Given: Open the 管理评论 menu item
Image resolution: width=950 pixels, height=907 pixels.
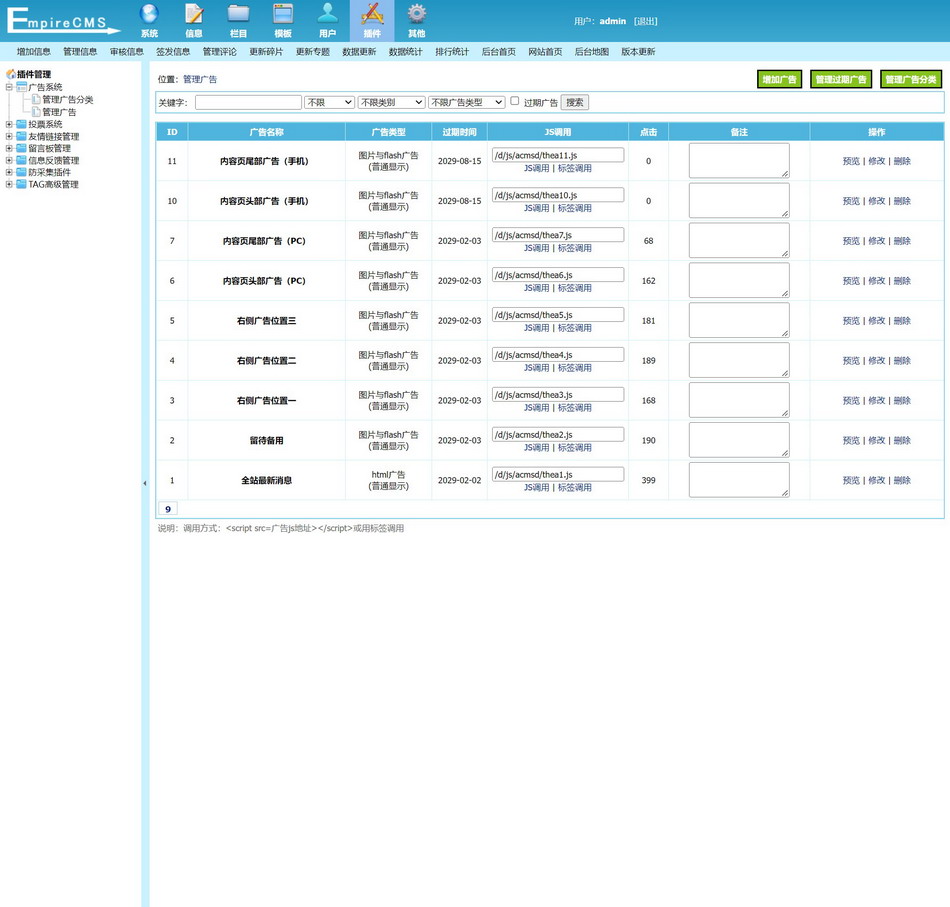Looking at the screenshot, I should (x=219, y=51).
